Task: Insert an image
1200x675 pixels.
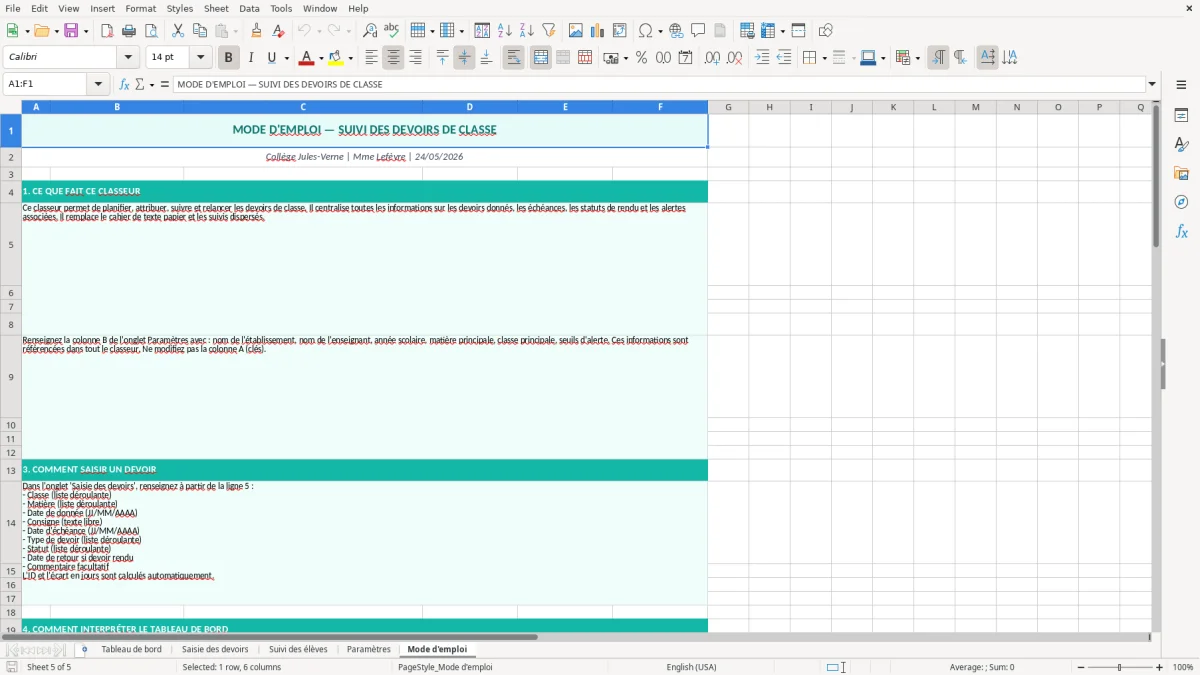Action: pyautogui.click(x=575, y=31)
